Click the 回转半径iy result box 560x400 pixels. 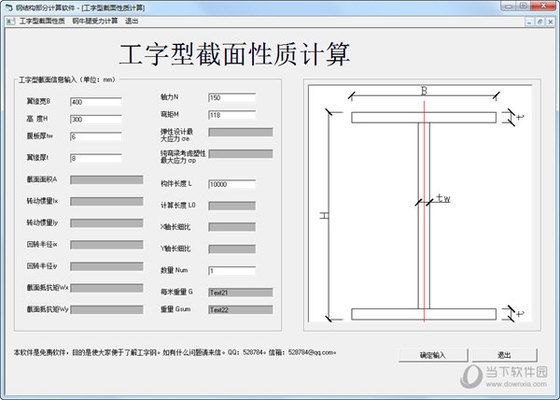pyautogui.click(x=107, y=266)
